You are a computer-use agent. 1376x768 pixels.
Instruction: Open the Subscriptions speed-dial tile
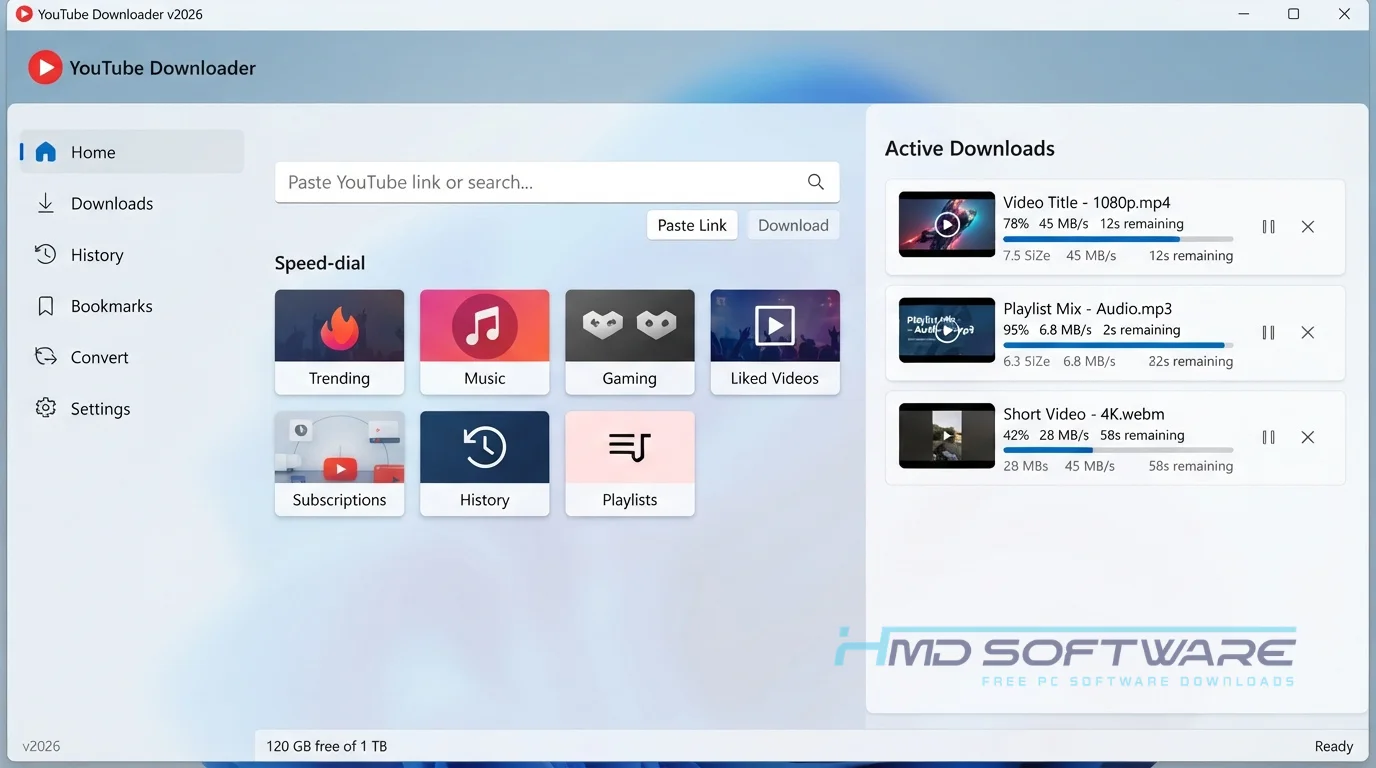click(x=340, y=464)
